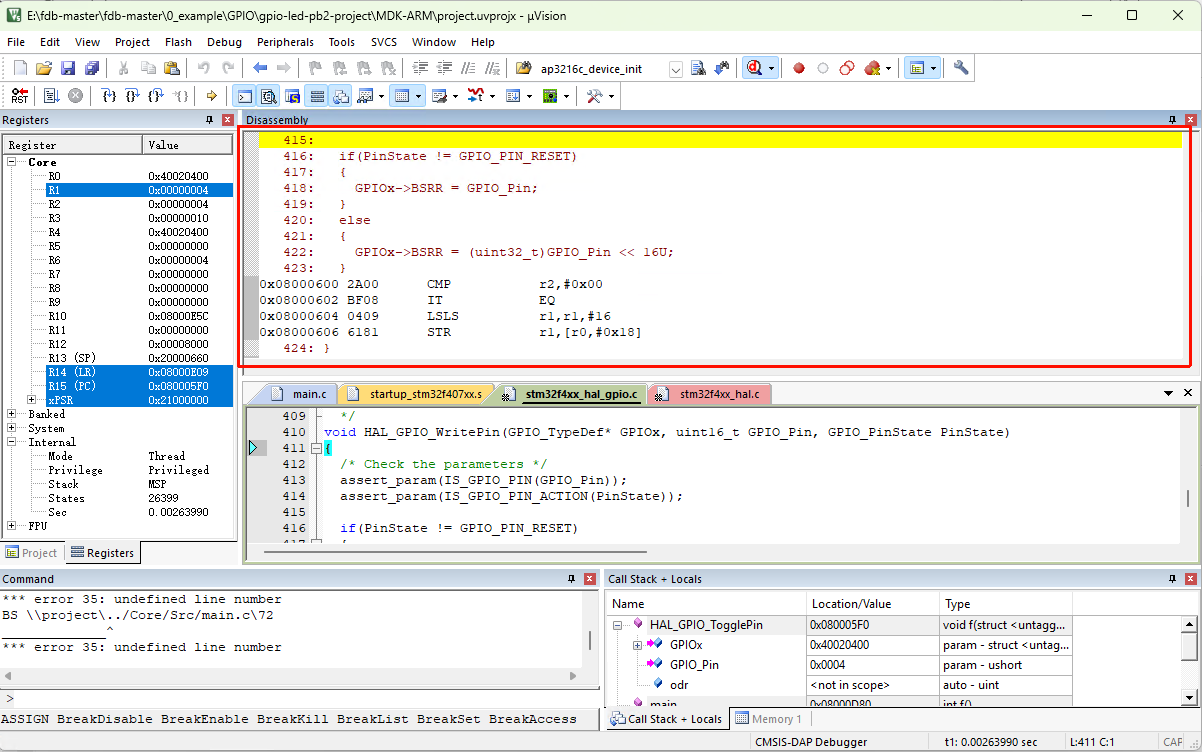Click the Step Over icon
The height and width of the screenshot is (752, 1202).
132,96
